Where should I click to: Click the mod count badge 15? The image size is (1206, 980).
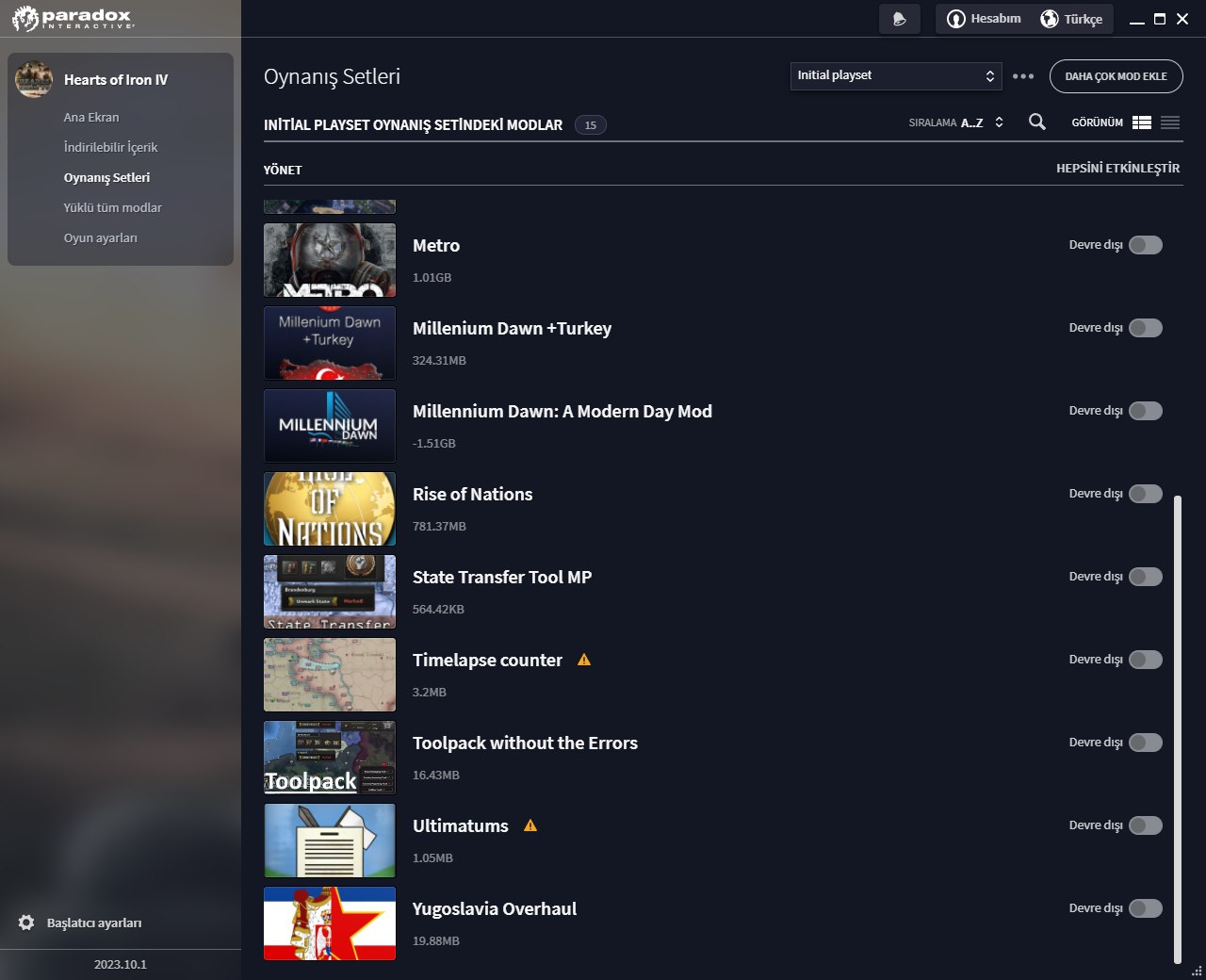(591, 124)
